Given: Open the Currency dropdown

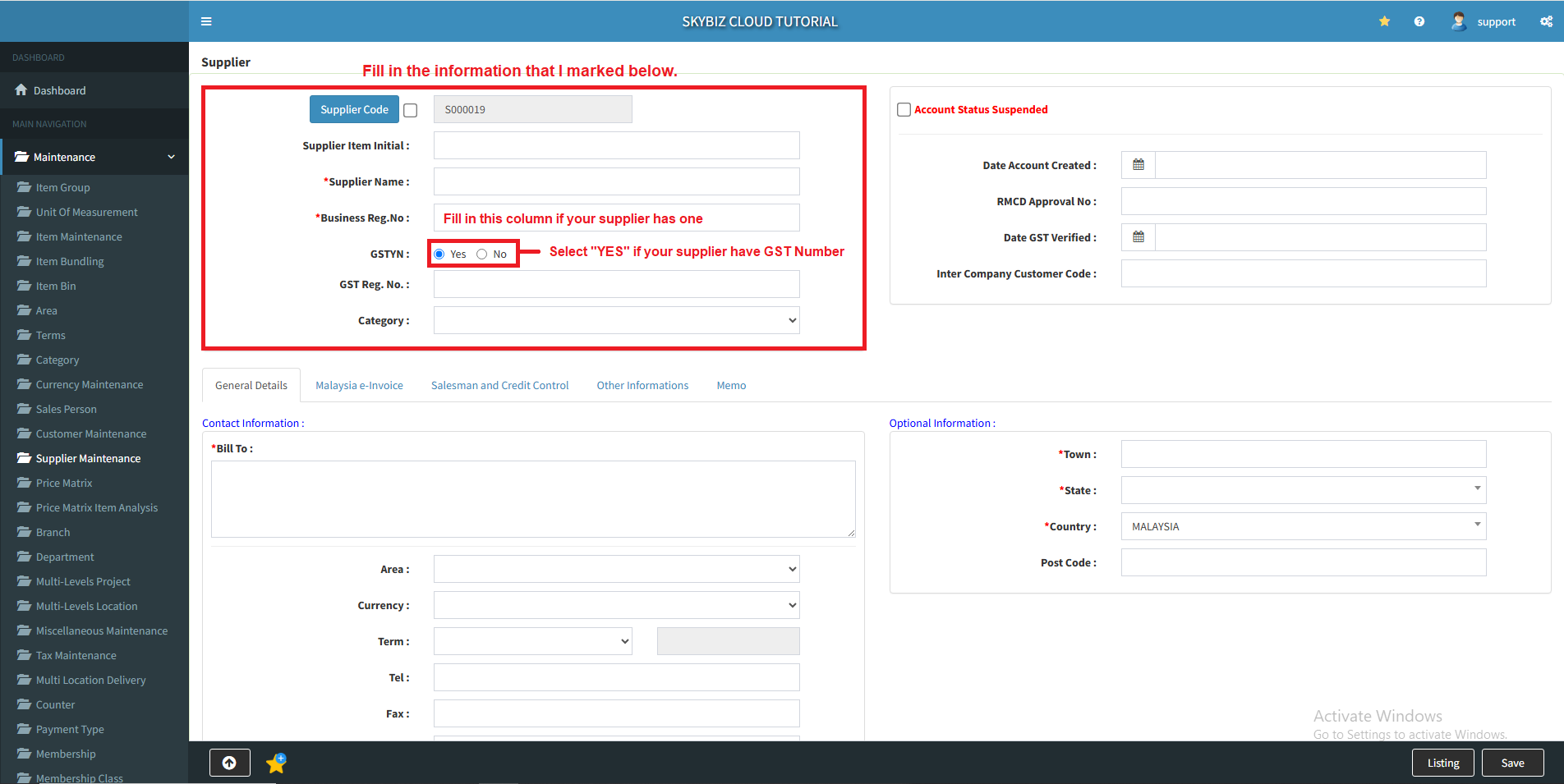Looking at the screenshot, I should point(616,605).
